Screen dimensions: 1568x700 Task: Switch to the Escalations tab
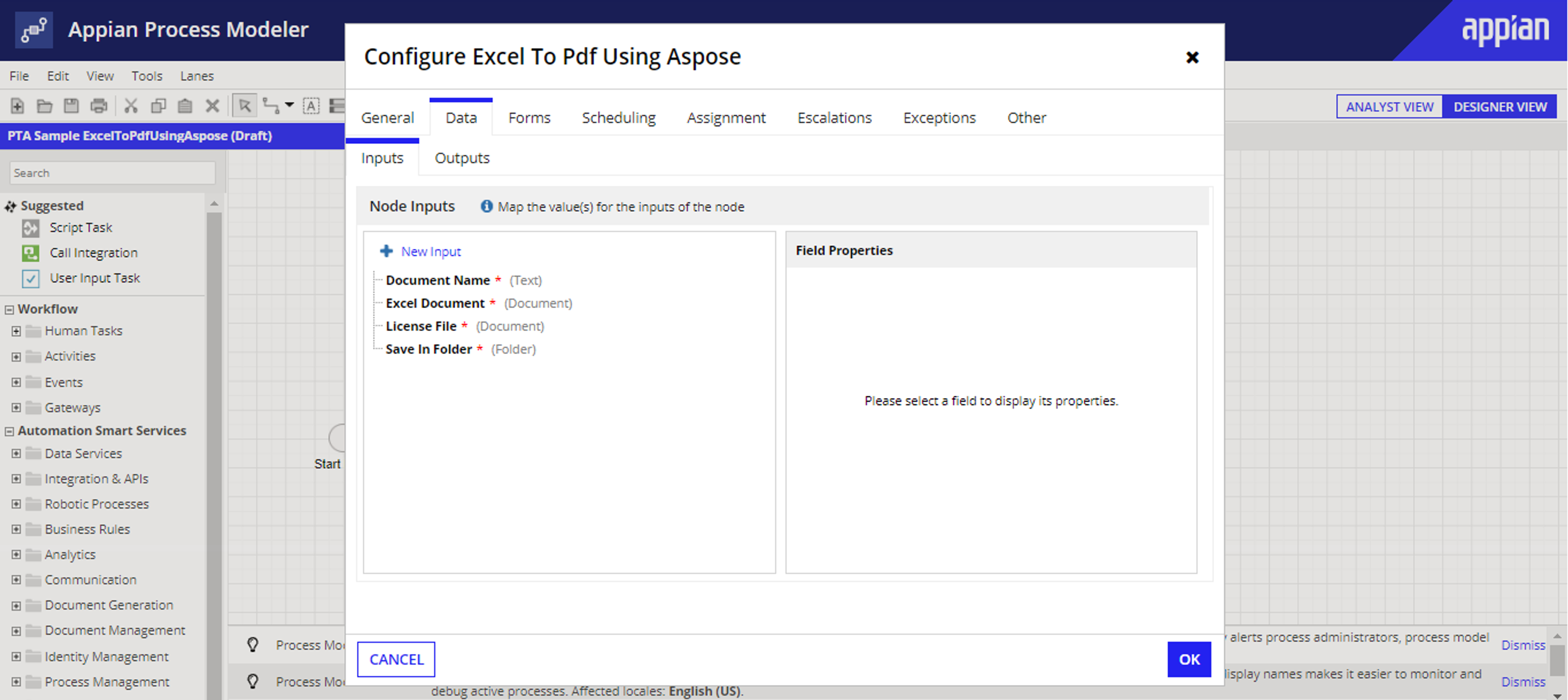coord(834,118)
